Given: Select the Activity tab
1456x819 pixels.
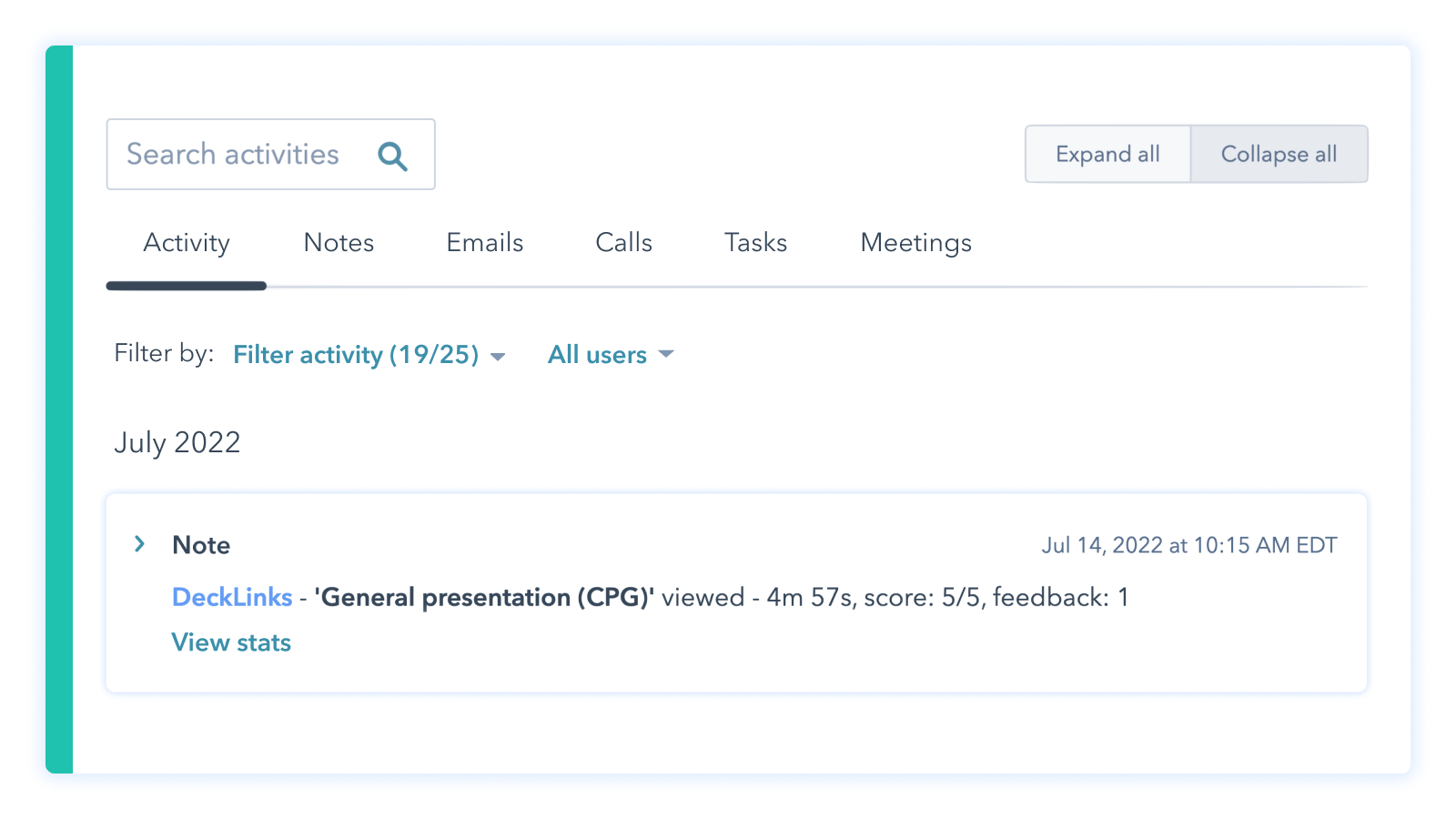Looking at the screenshot, I should point(186,243).
